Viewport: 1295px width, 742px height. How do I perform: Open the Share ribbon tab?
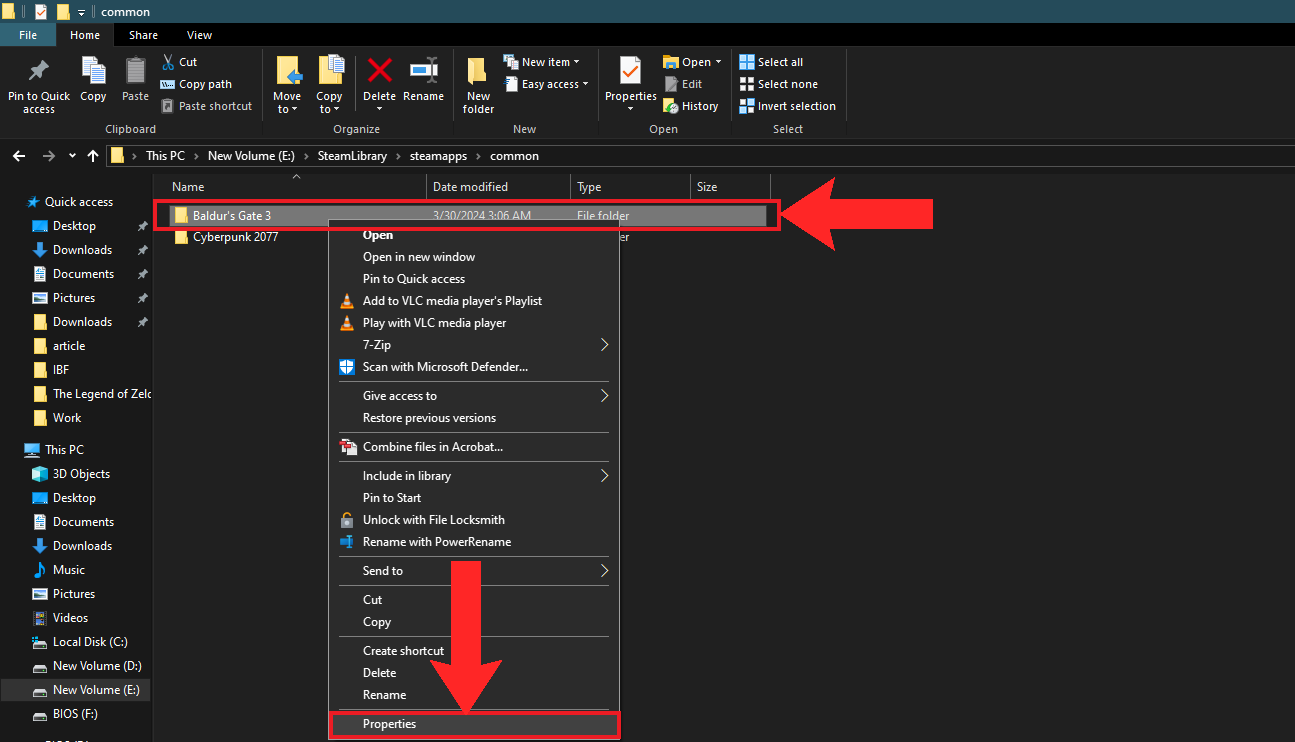coord(143,35)
